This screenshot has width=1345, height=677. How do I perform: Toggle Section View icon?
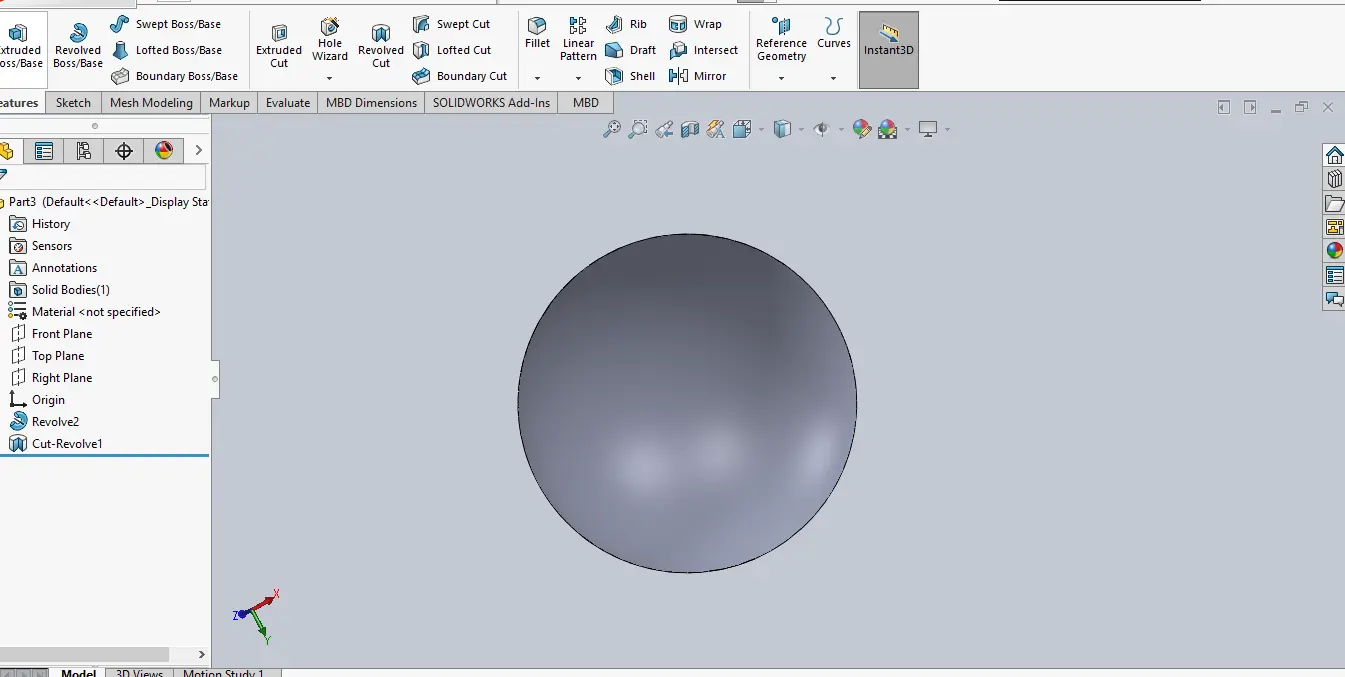point(689,129)
